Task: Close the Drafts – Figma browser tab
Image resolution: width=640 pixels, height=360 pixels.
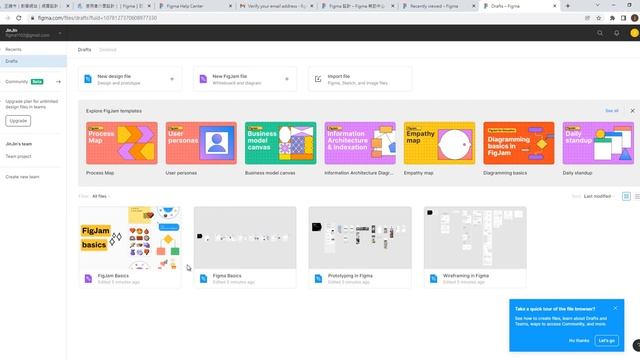Action: 554,6
